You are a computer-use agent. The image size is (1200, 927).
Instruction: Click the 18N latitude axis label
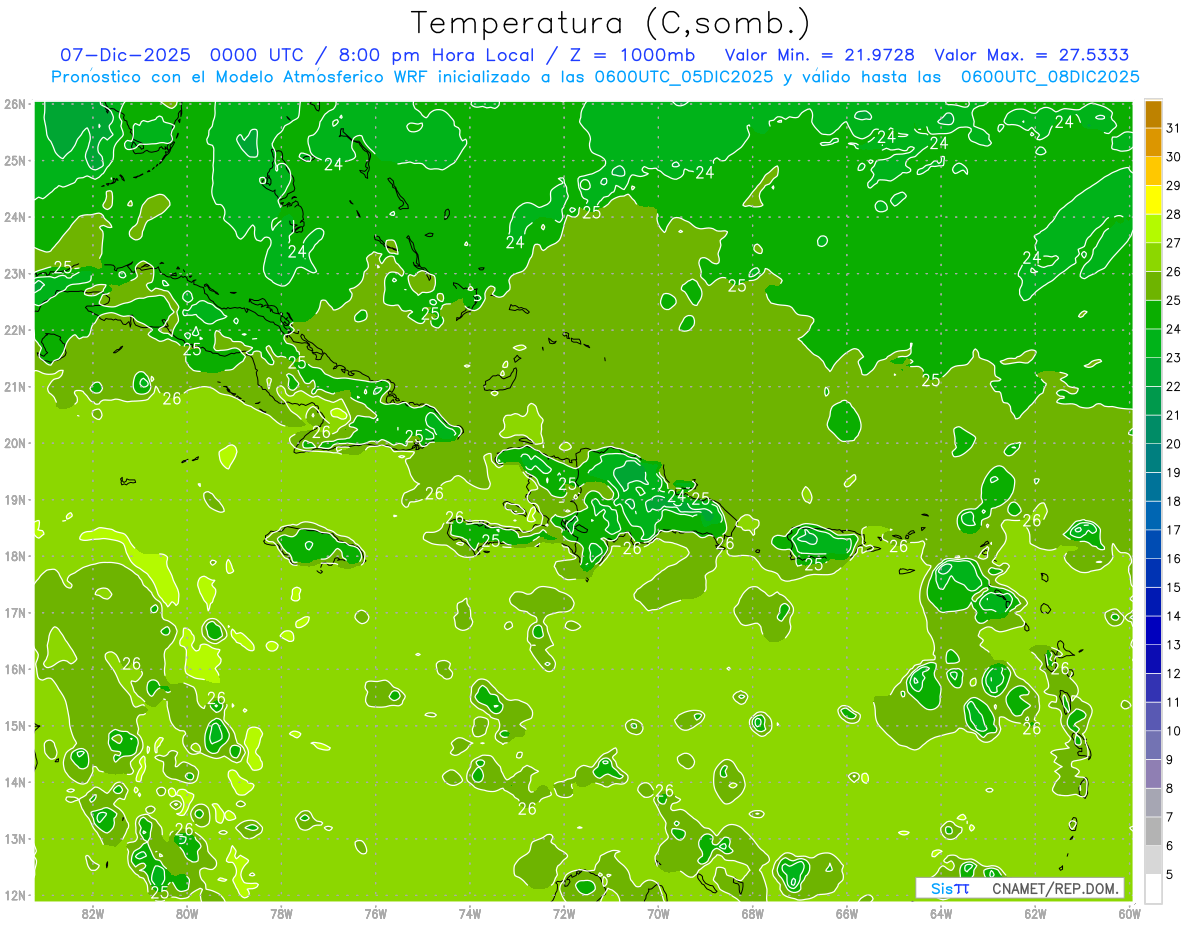(14, 556)
